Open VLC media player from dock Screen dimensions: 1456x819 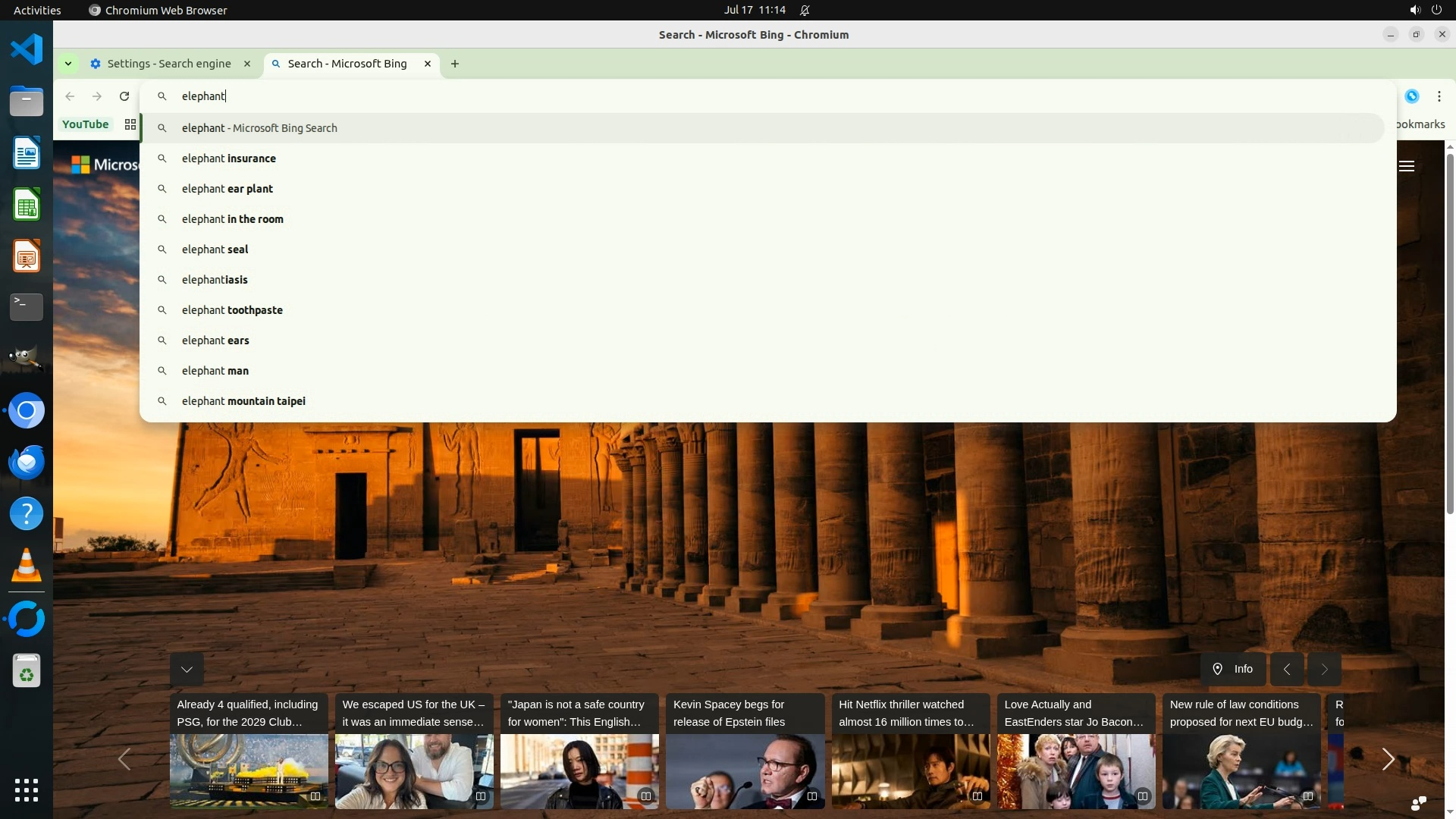tap(27, 566)
